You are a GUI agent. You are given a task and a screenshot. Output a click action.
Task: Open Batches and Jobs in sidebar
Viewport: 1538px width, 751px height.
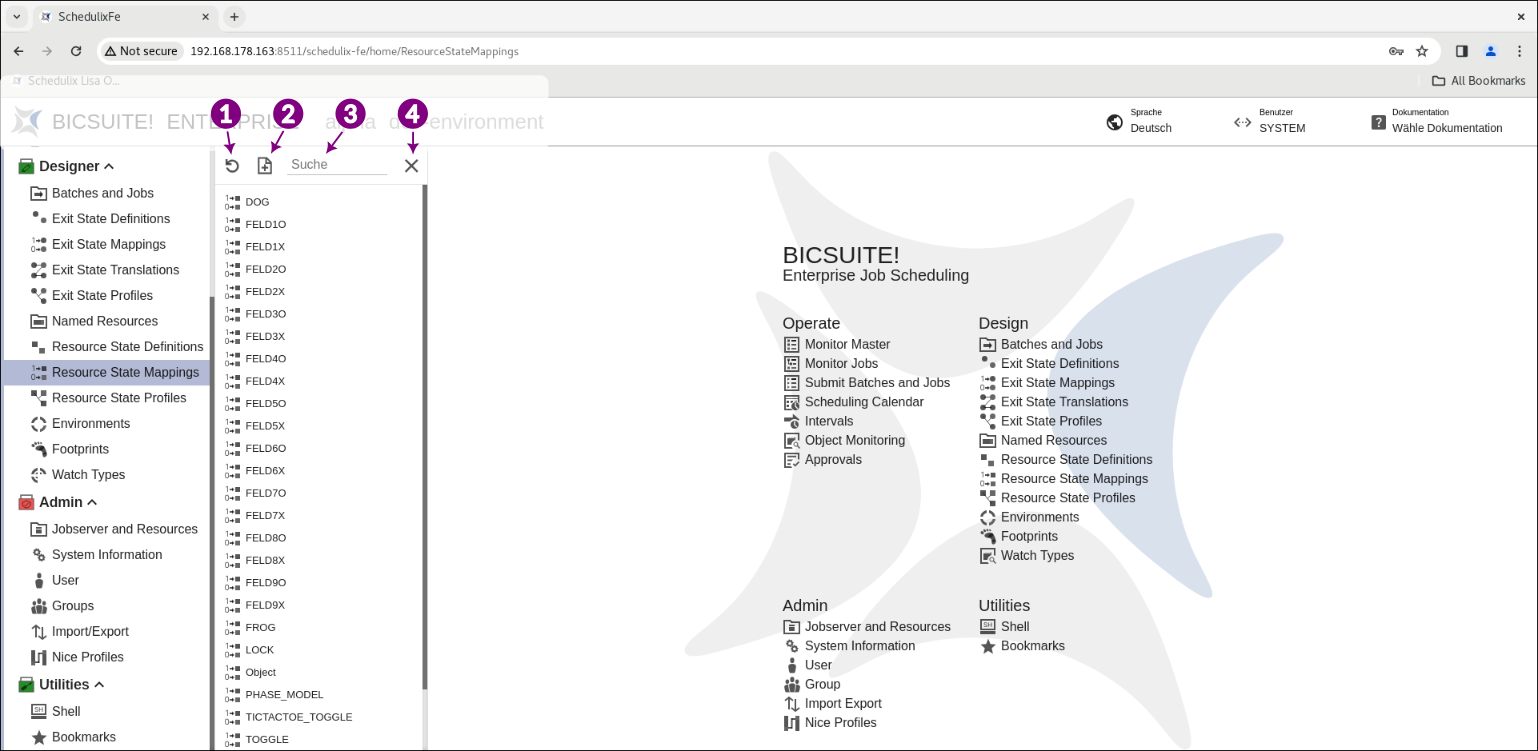tap(102, 193)
